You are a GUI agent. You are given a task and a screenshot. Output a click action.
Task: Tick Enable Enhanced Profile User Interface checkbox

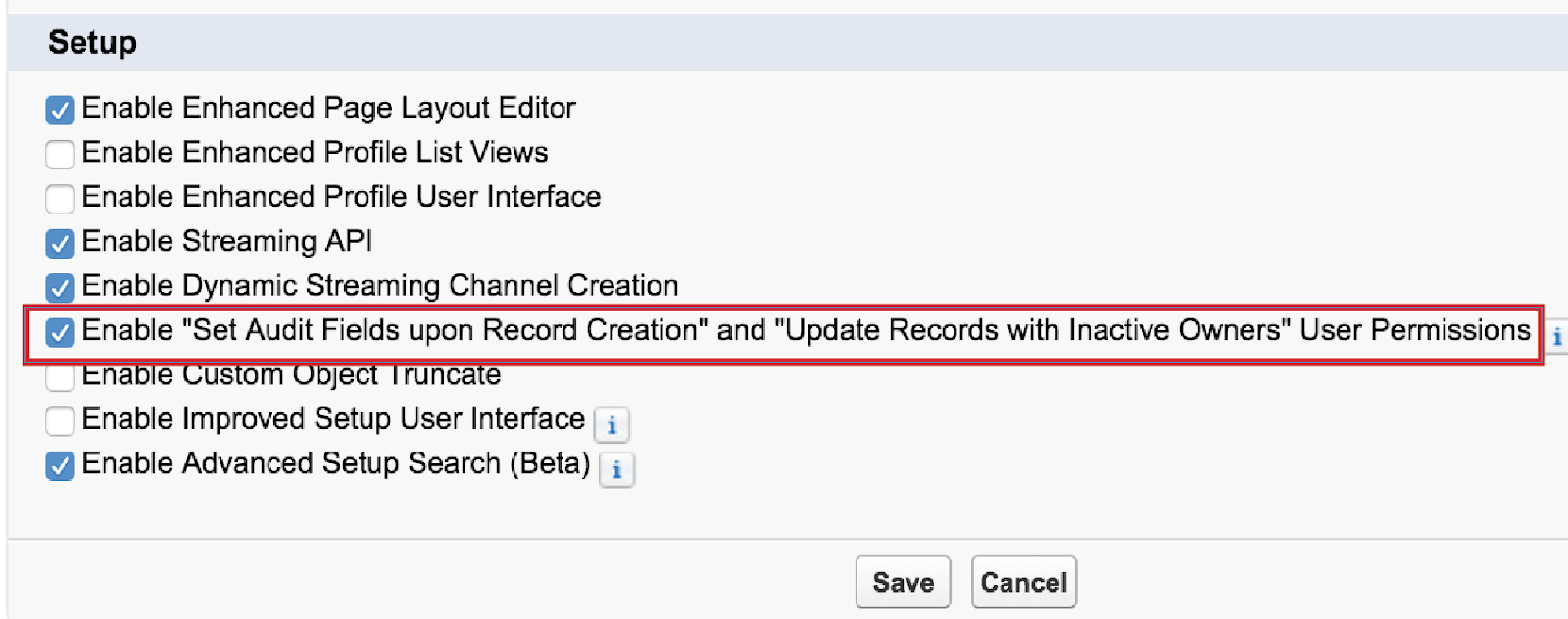(60, 198)
